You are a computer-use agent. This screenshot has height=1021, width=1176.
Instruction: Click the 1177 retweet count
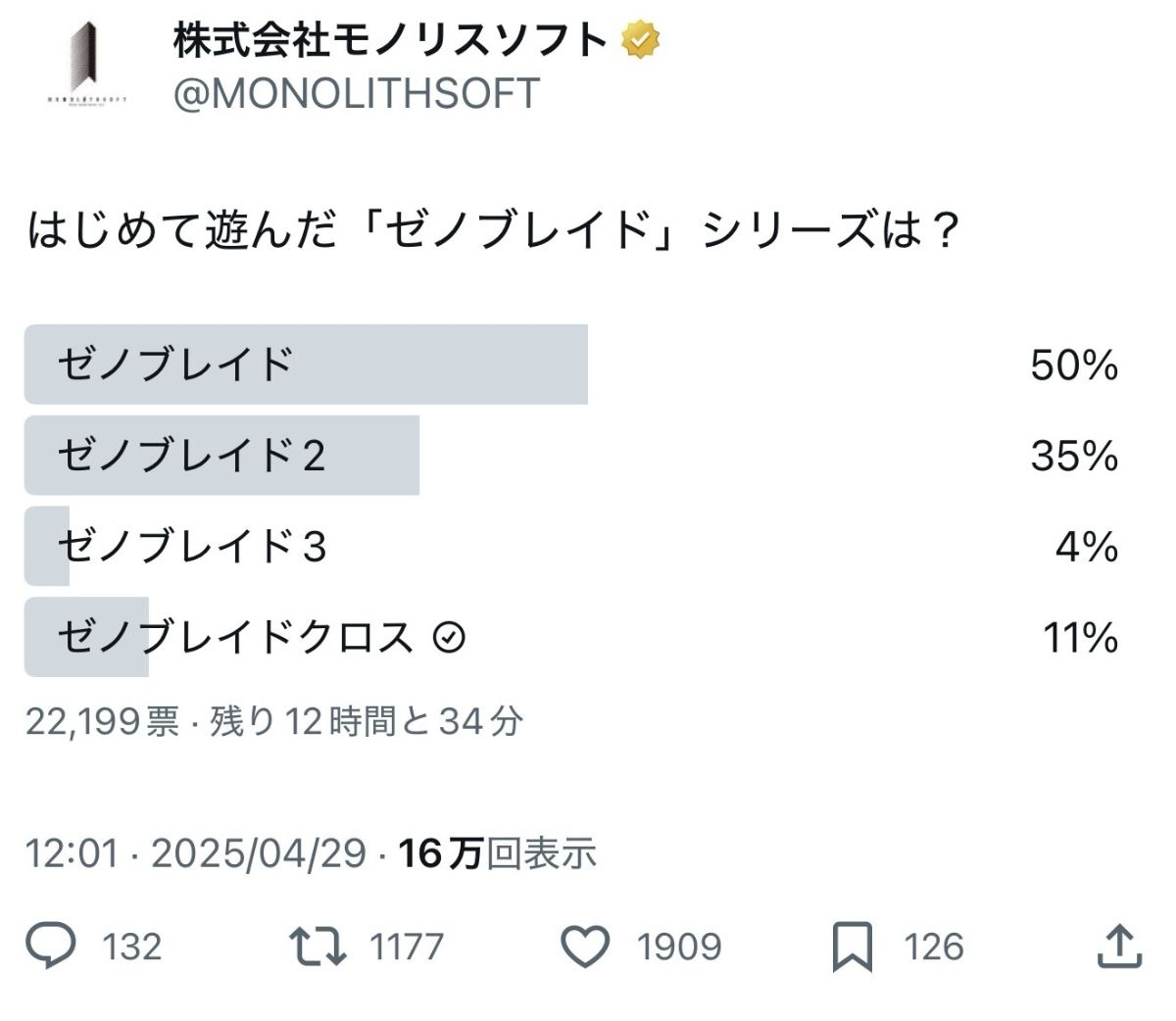click(407, 947)
